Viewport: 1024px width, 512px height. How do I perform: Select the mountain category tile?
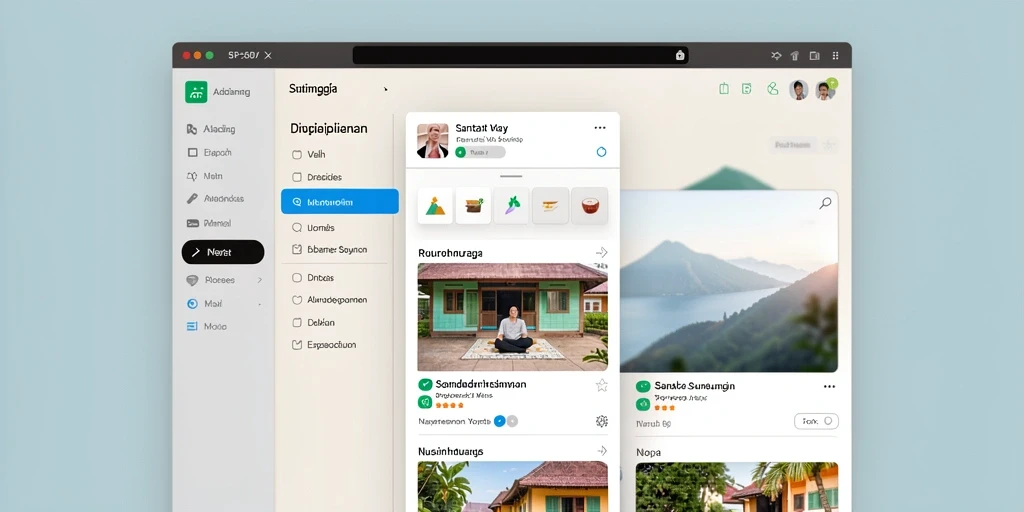435,206
